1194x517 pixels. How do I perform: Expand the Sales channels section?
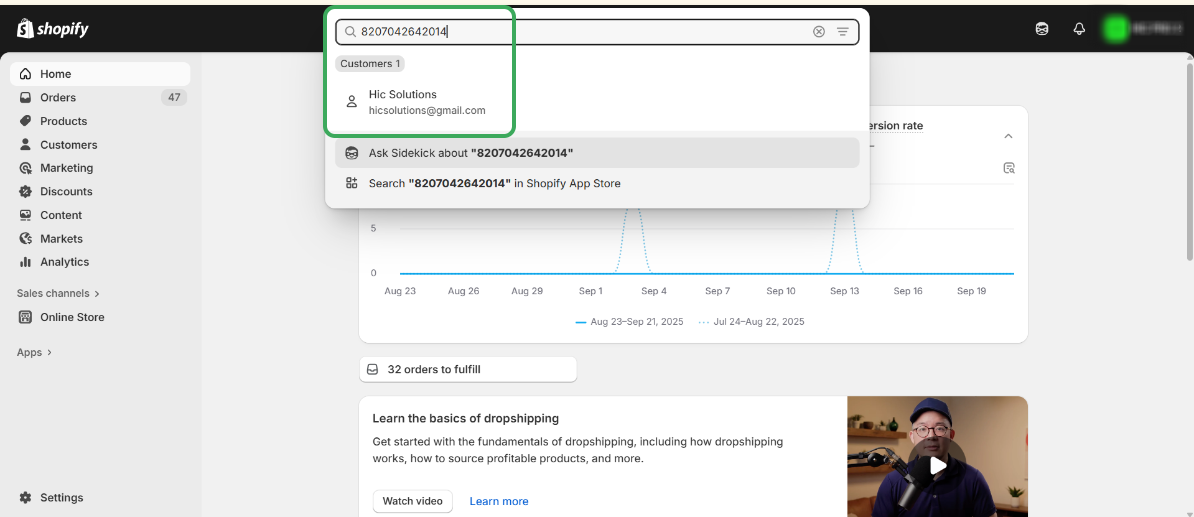59,293
